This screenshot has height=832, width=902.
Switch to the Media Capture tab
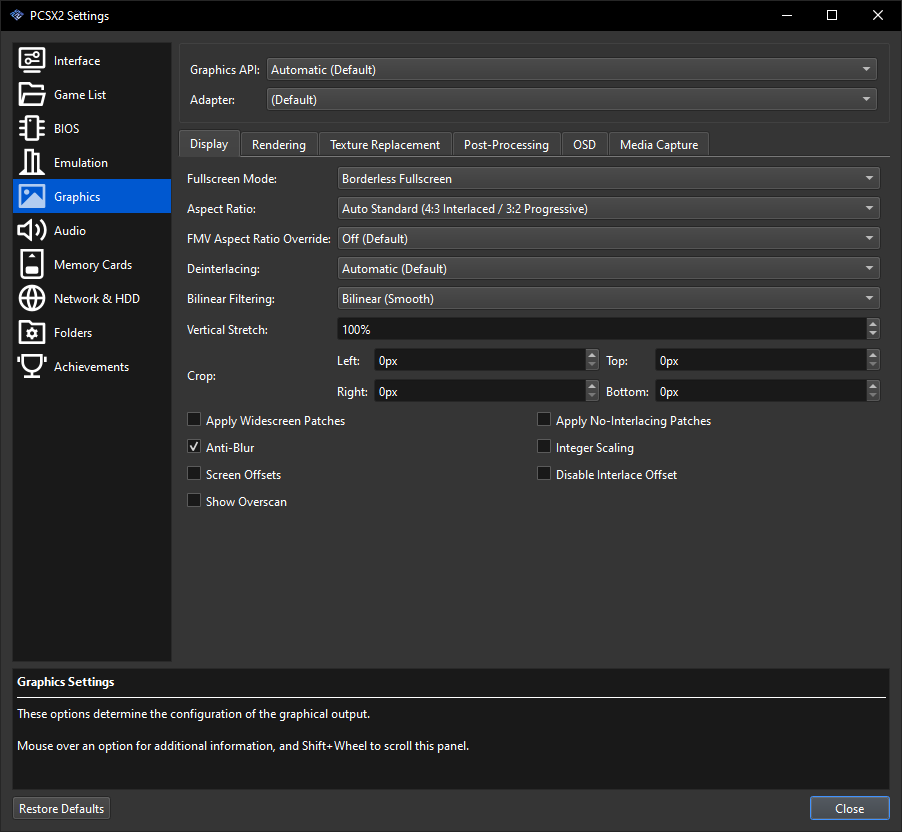pyautogui.click(x=659, y=144)
